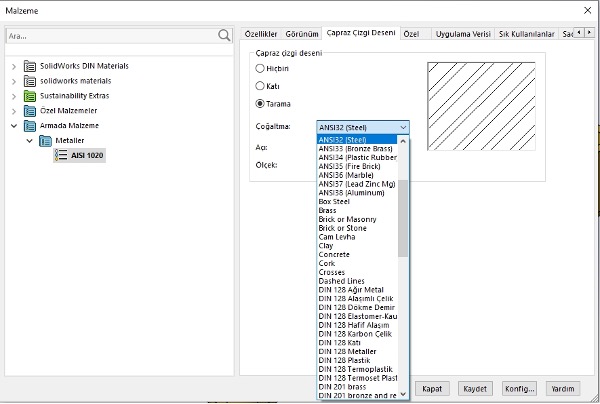Choose Dashed Lines pattern
This screenshot has height=404, width=600.
pyautogui.click(x=357, y=281)
